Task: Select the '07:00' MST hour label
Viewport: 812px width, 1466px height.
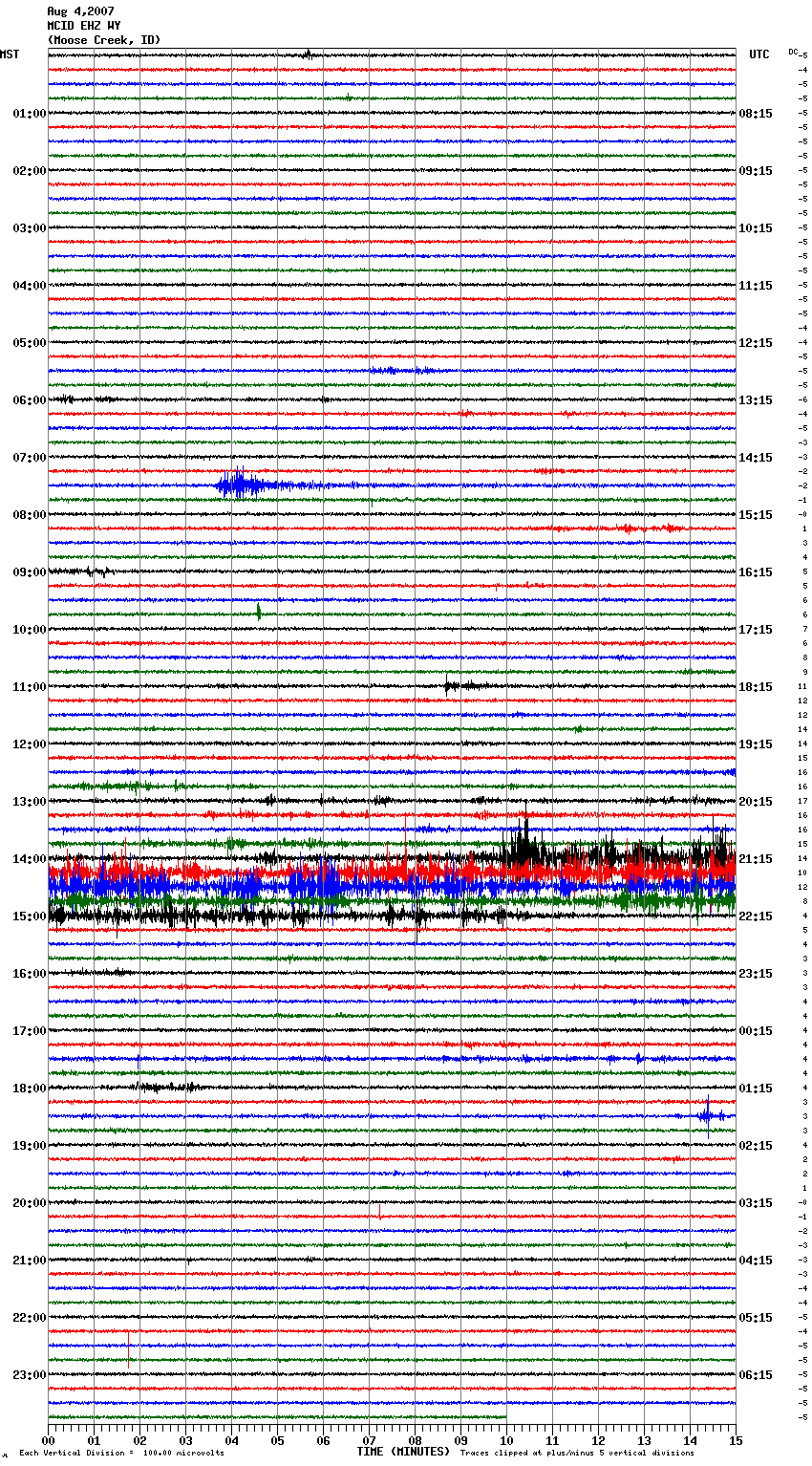Action: coord(29,458)
